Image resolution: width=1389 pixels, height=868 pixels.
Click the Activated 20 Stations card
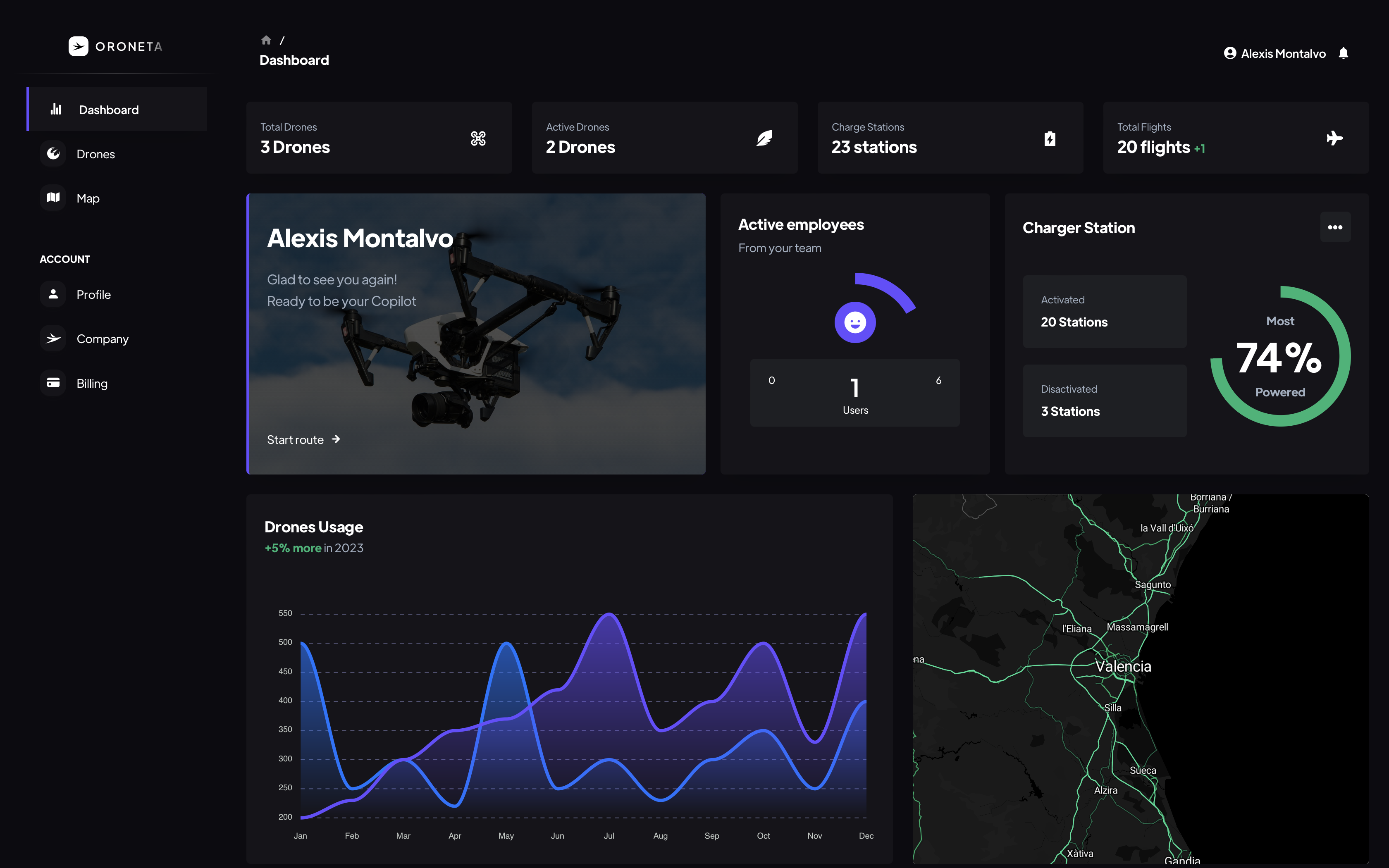1104,312
